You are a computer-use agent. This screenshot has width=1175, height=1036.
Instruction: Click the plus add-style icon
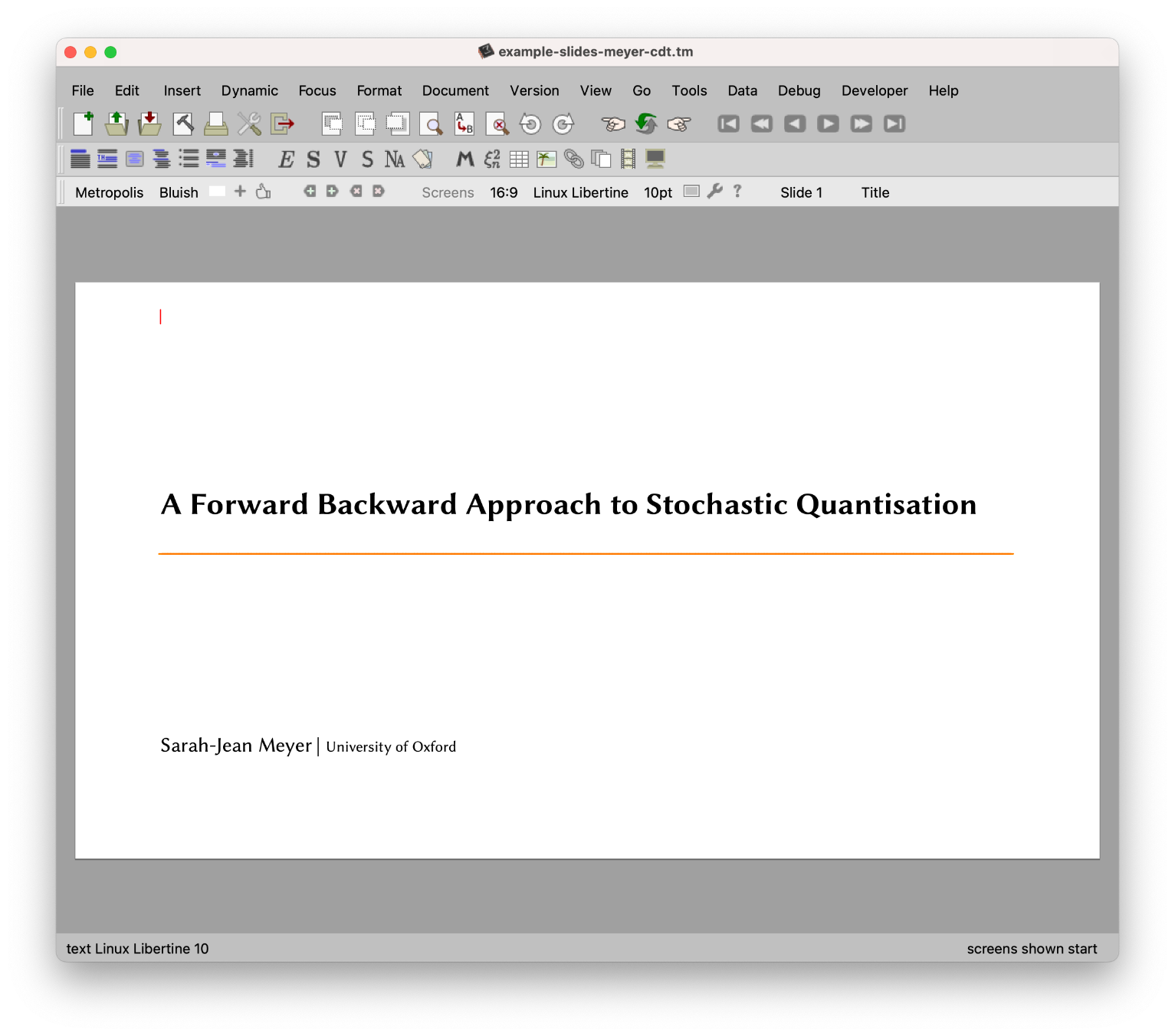click(240, 191)
